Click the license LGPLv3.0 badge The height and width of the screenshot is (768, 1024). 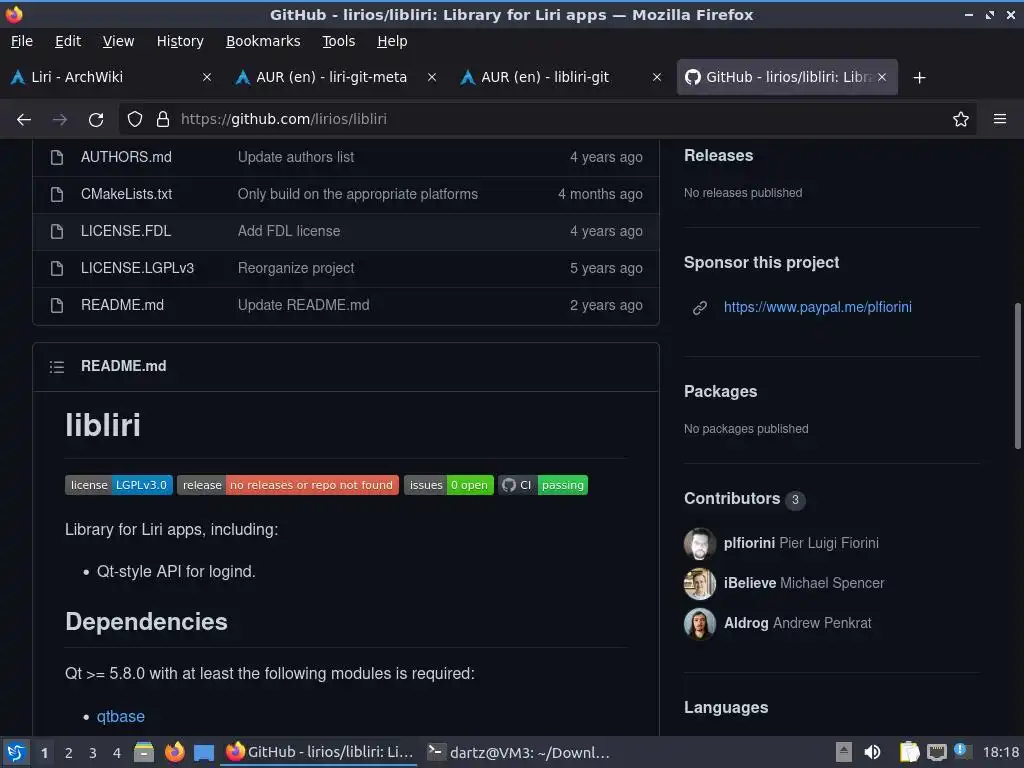click(x=119, y=485)
